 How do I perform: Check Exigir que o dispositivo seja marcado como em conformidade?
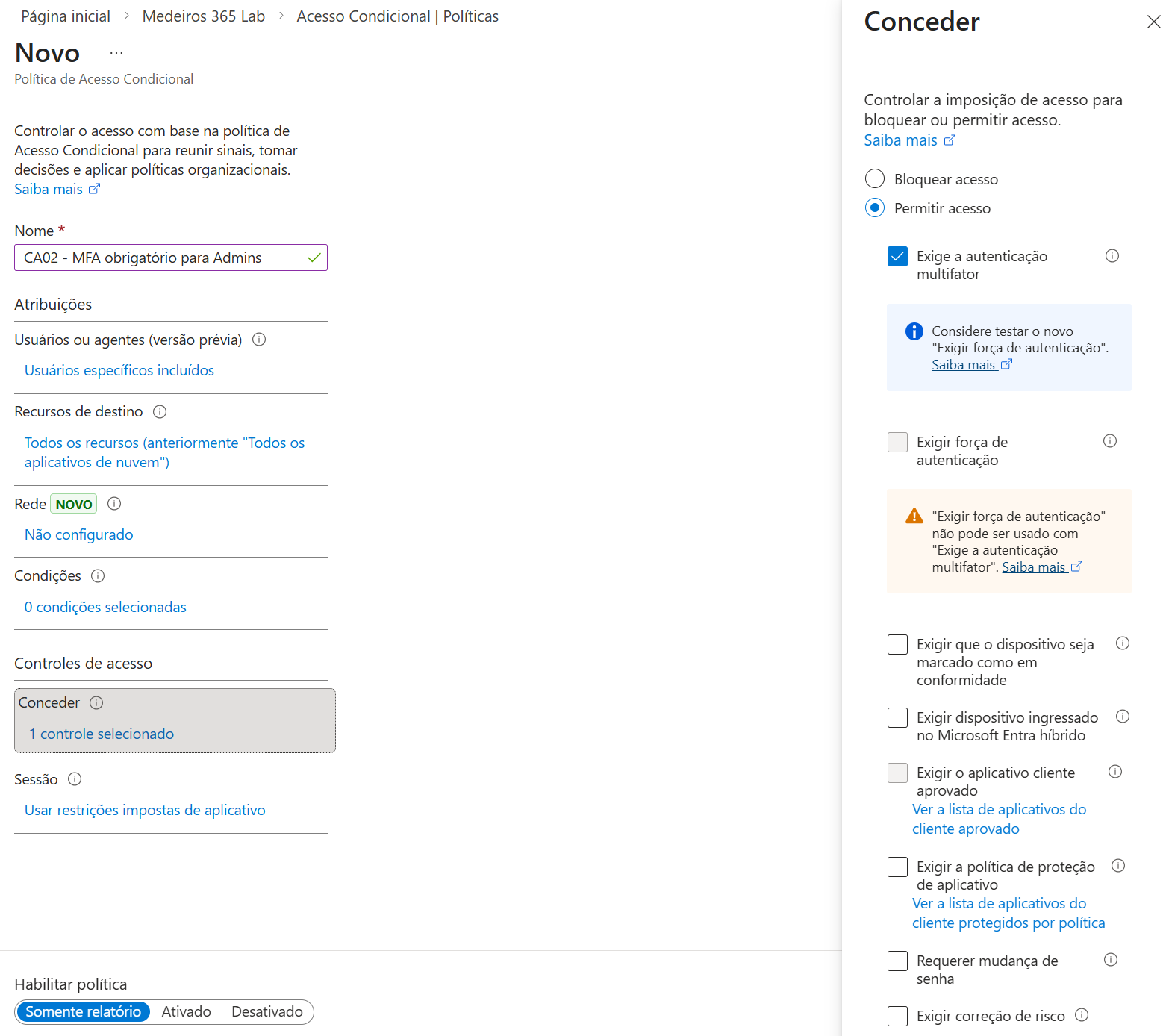[897, 644]
